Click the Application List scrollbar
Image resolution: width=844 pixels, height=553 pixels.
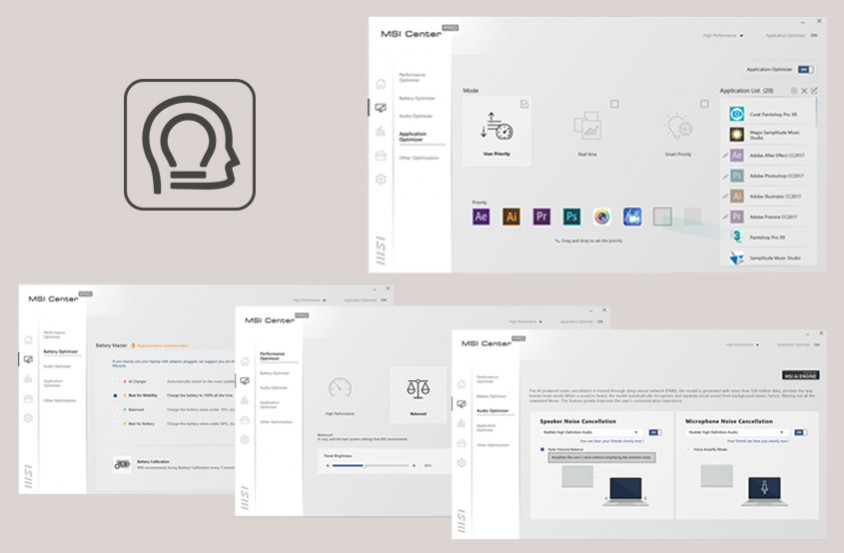(x=817, y=112)
